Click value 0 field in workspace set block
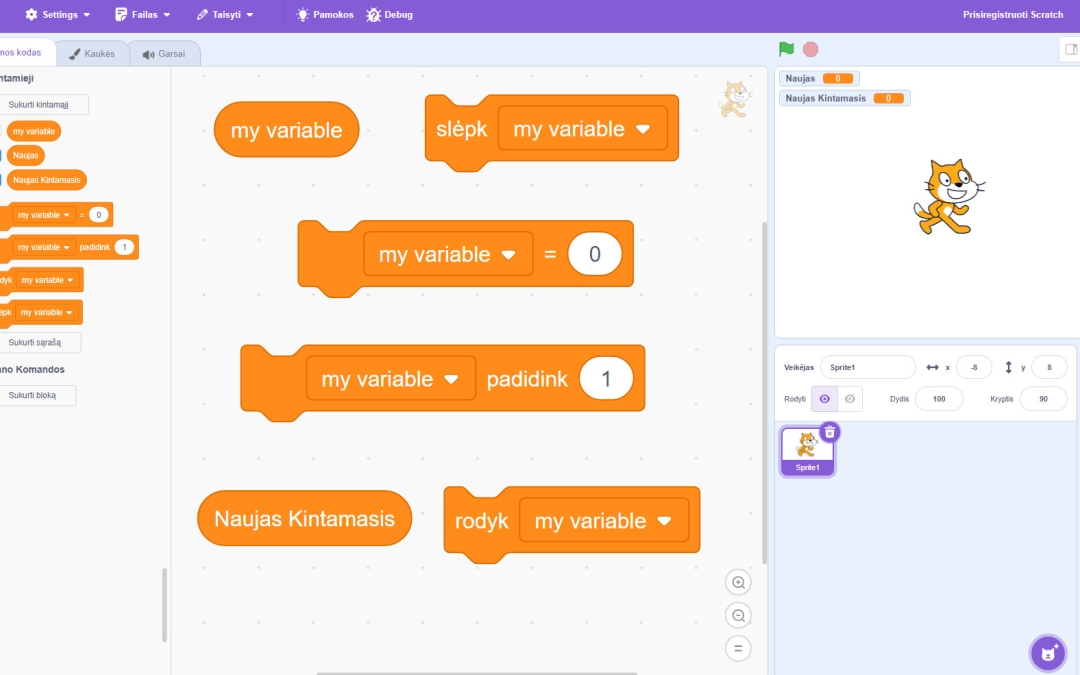Screen dimensions: 1080x675 [594, 254]
